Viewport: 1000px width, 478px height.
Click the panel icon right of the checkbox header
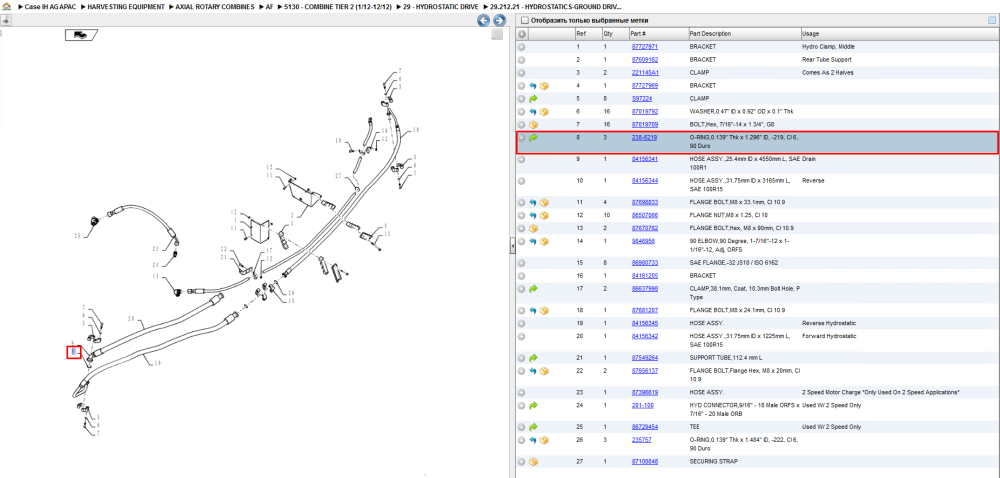992,20
